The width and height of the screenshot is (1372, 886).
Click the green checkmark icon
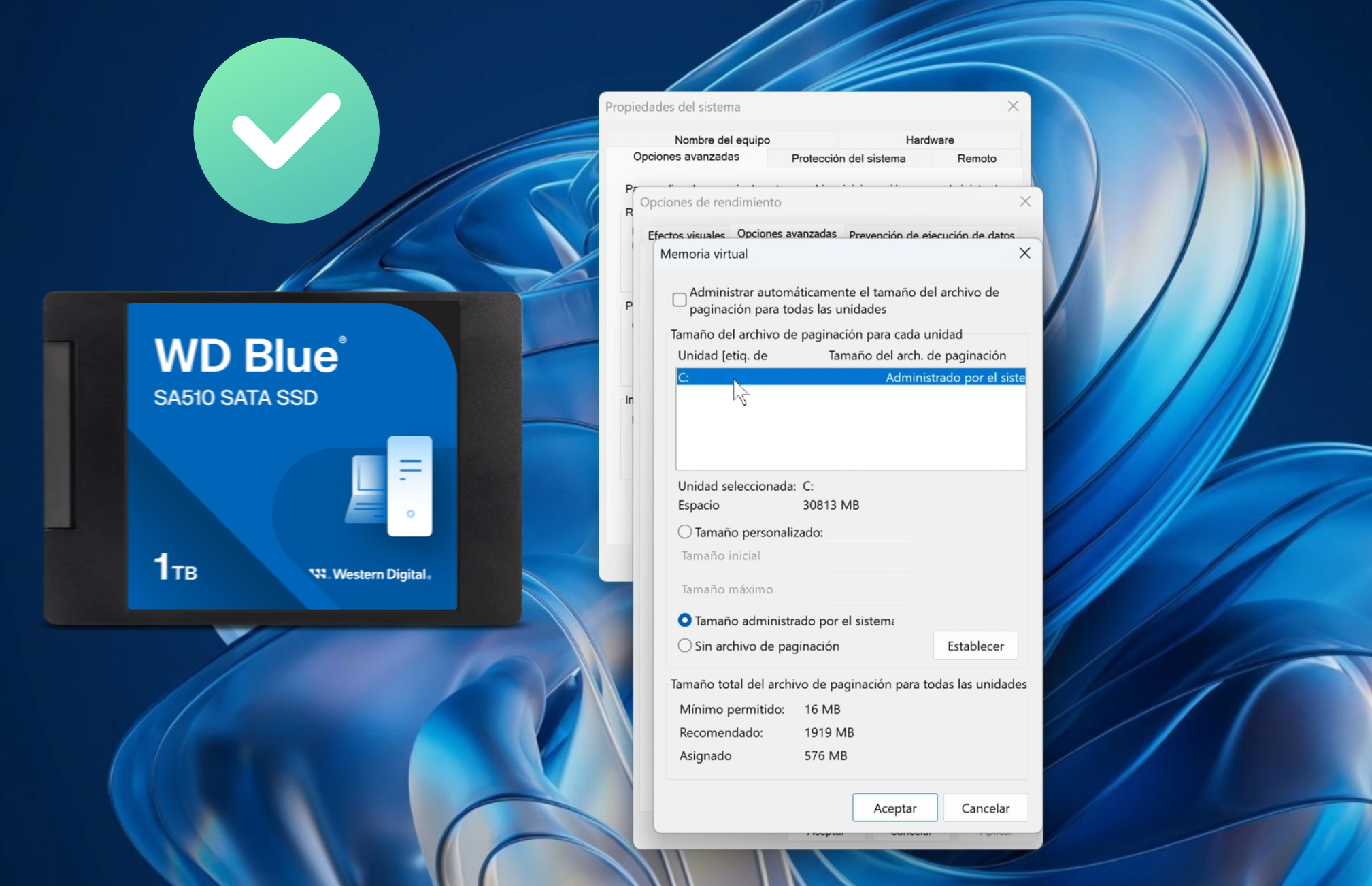(286, 131)
